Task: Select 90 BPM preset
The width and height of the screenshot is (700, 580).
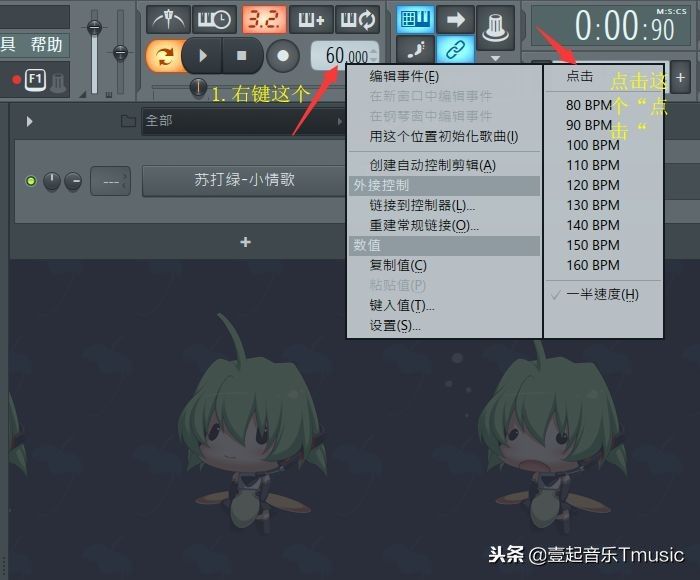Action: pos(604,125)
